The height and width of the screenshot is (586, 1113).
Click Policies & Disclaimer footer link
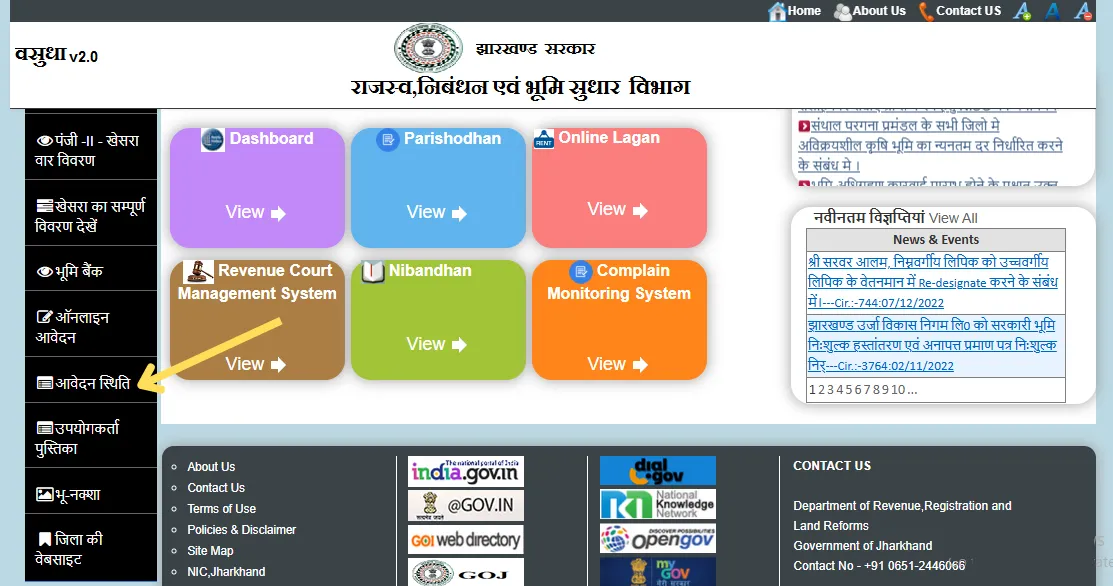tap(241, 530)
